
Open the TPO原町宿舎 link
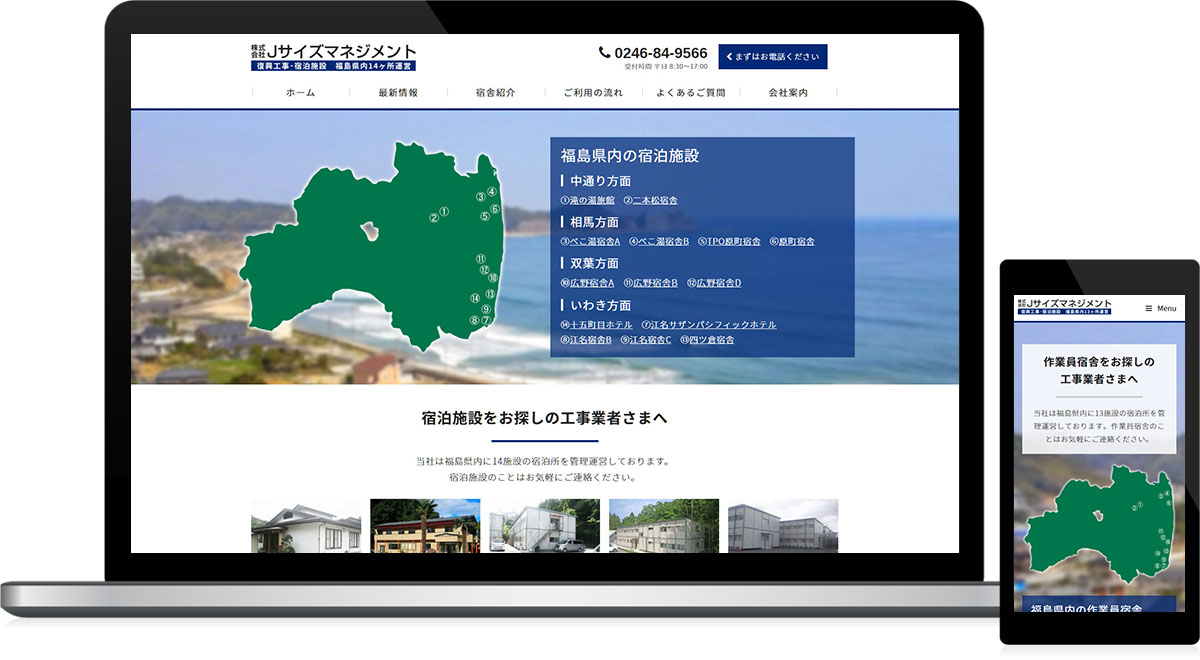pos(731,241)
